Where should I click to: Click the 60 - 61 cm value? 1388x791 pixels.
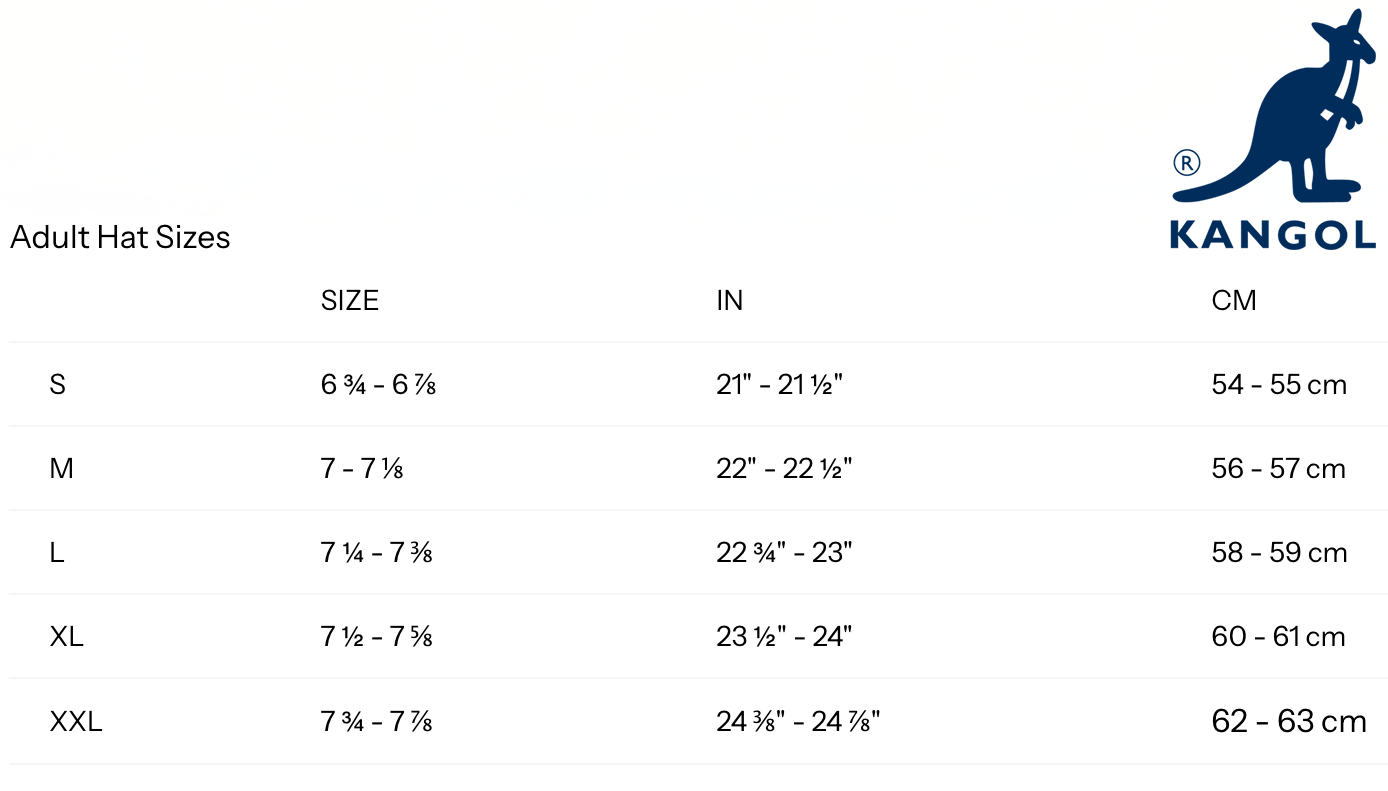coord(1278,637)
